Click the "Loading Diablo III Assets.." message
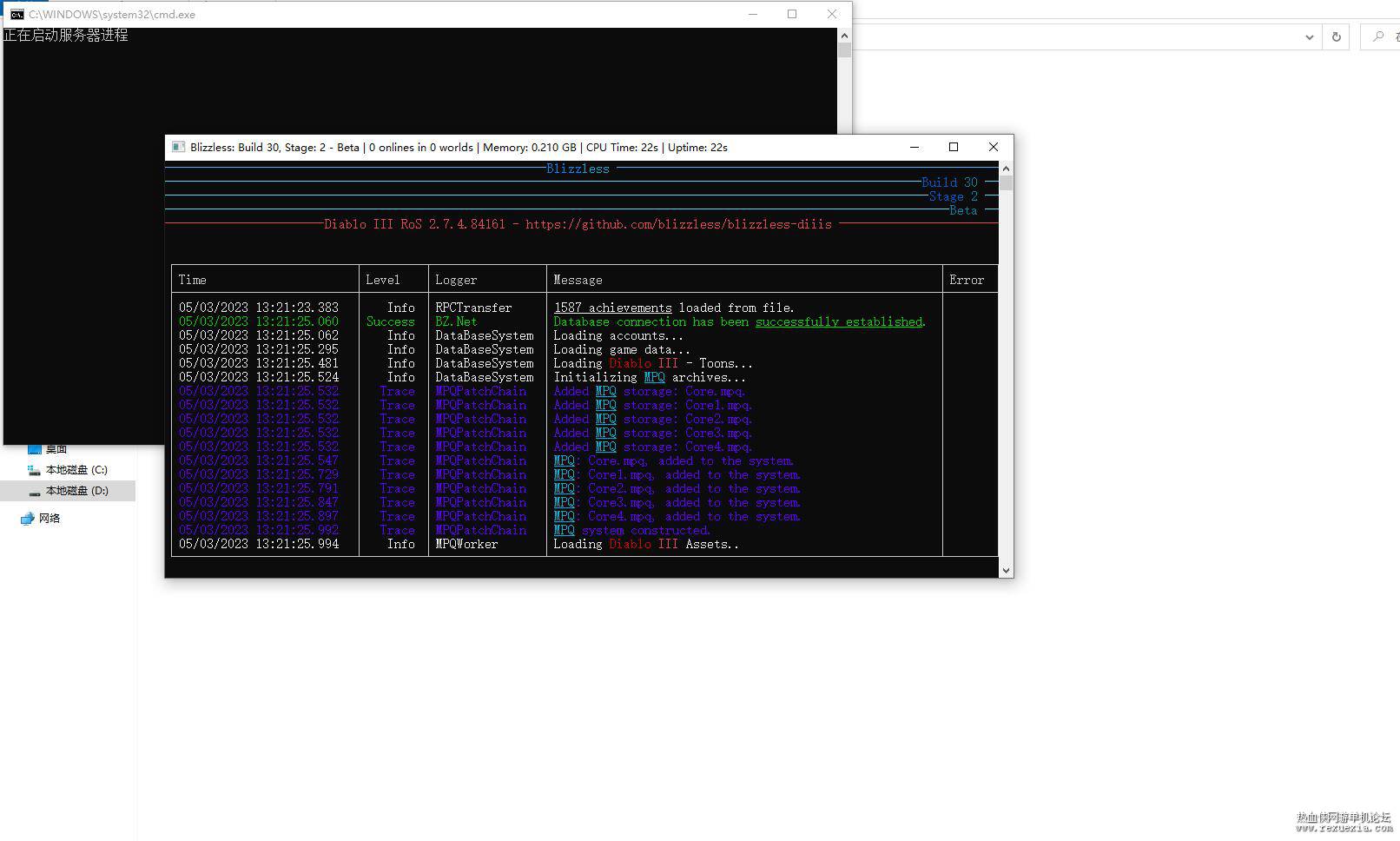The height and width of the screenshot is (841, 1400). pyautogui.click(x=646, y=544)
